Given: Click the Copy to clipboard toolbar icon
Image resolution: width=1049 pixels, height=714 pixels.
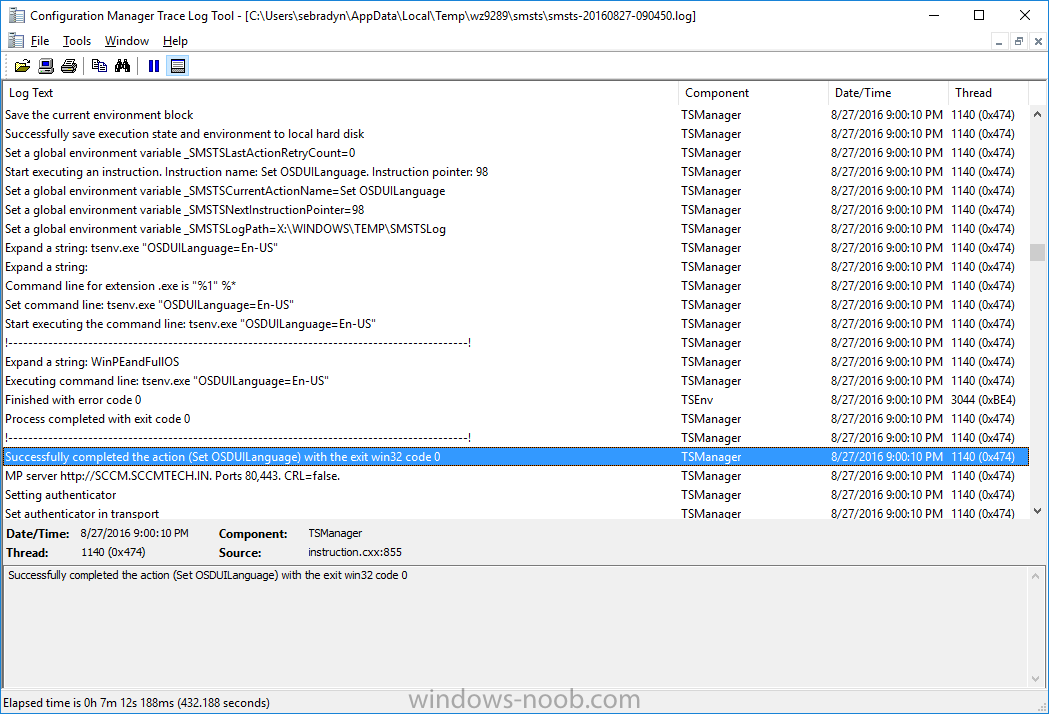Looking at the screenshot, I should [99, 66].
